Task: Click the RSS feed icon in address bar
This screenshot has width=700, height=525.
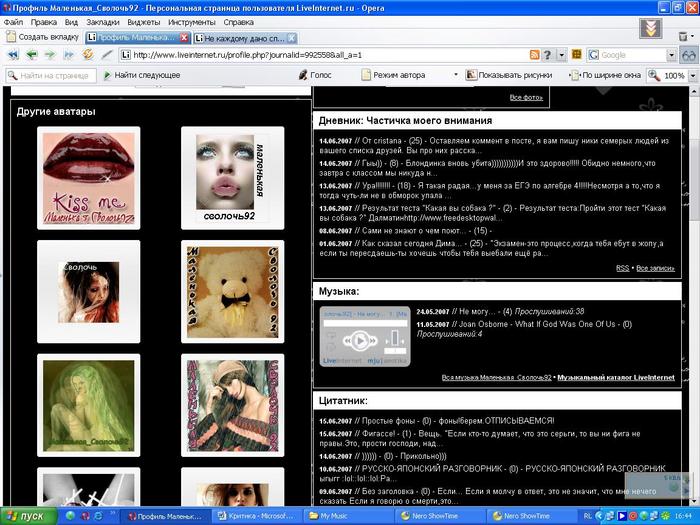Action: [534, 55]
